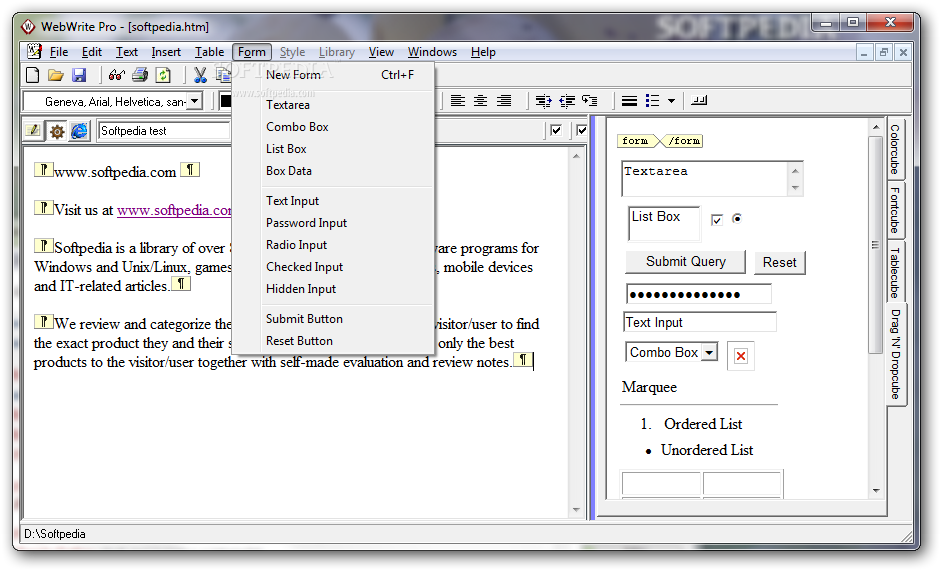Click the line break arrow icon

tap(590, 101)
